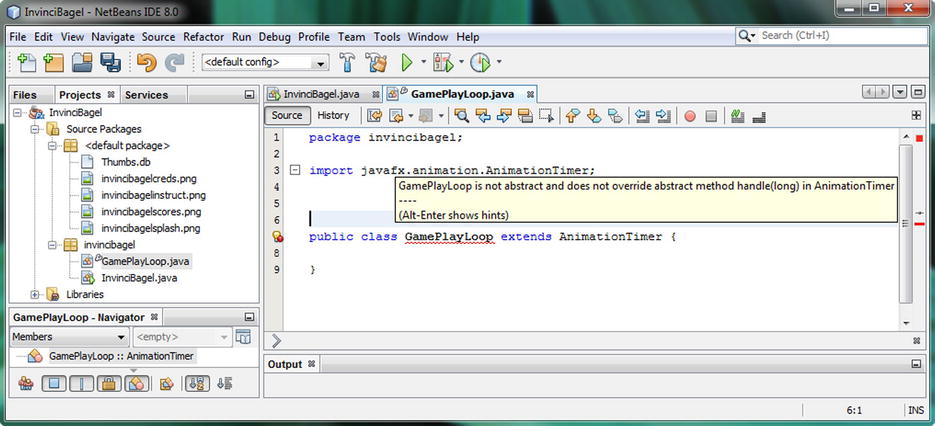Switch to the Files panel tab
The image size is (935, 426).
point(24,95)
